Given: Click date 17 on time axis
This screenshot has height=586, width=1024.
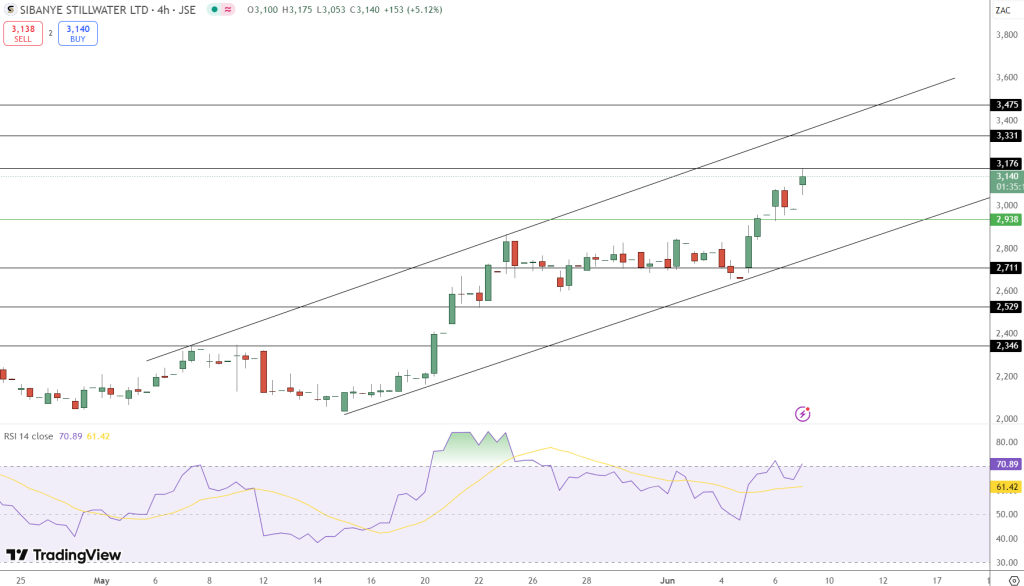Looking at the screenshot, I should click(x=936, y=580).
